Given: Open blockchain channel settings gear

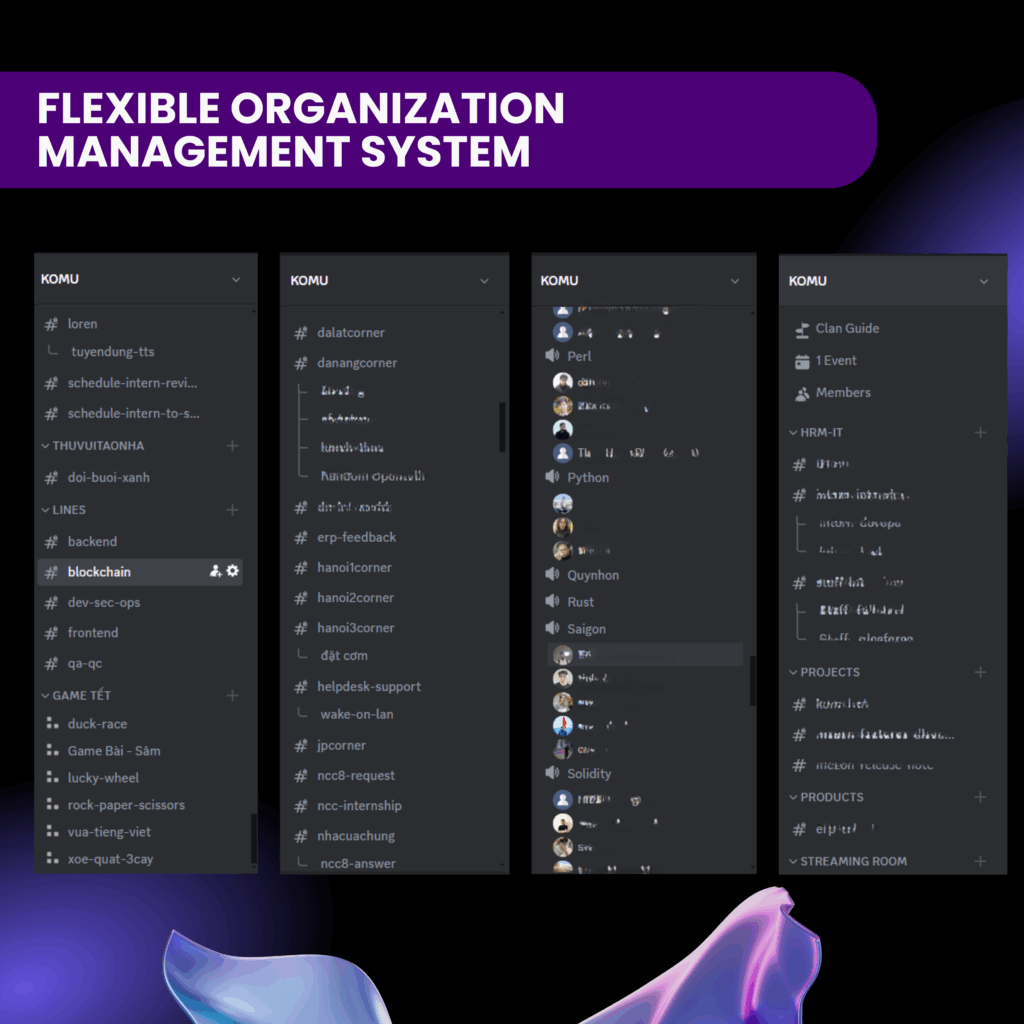Looking at the screenshot, I should 232,571.
